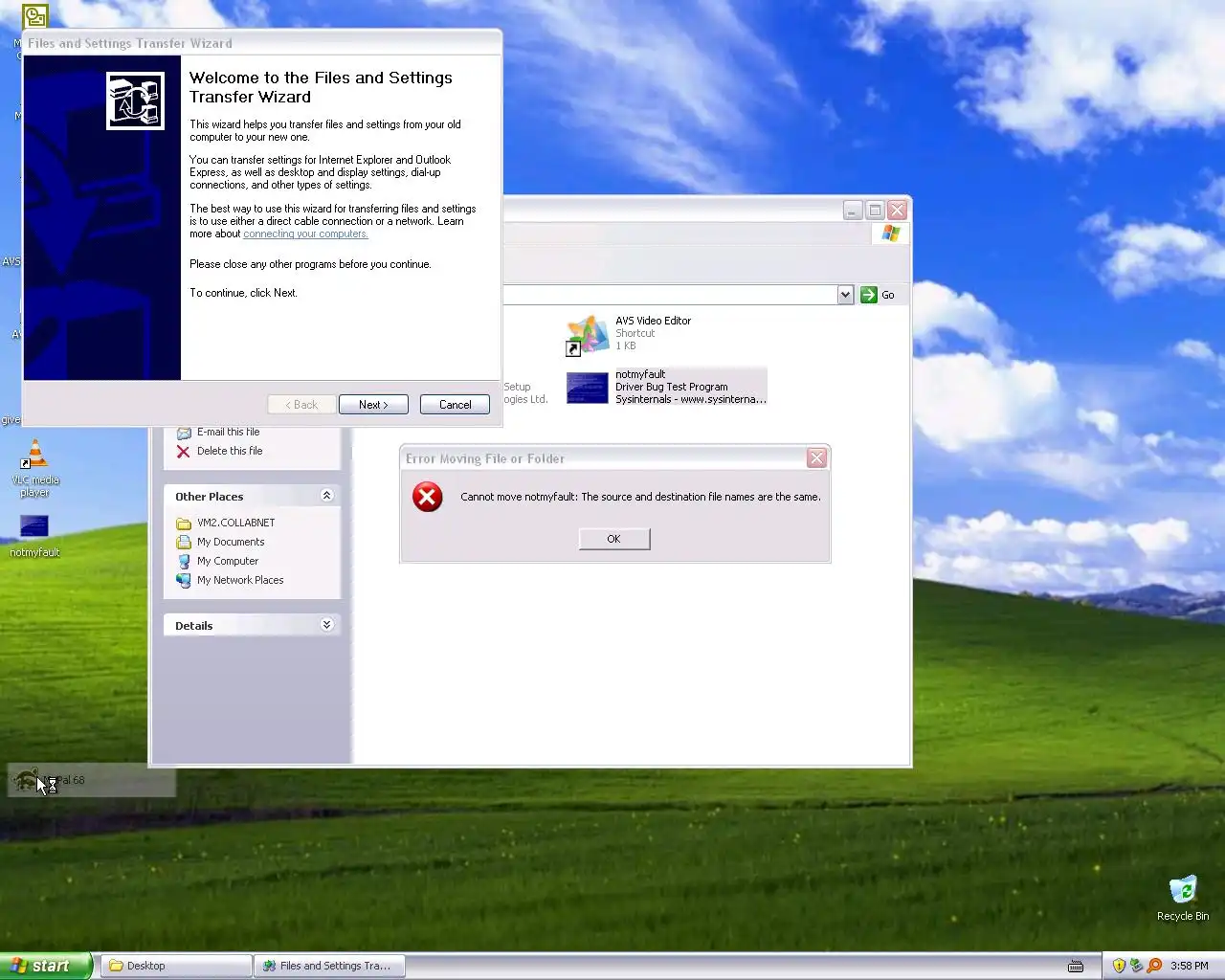Click the orange magnifier tray icon
Image resolution: width=1225 pixels, height=980 pixels.
[1155, 966]
